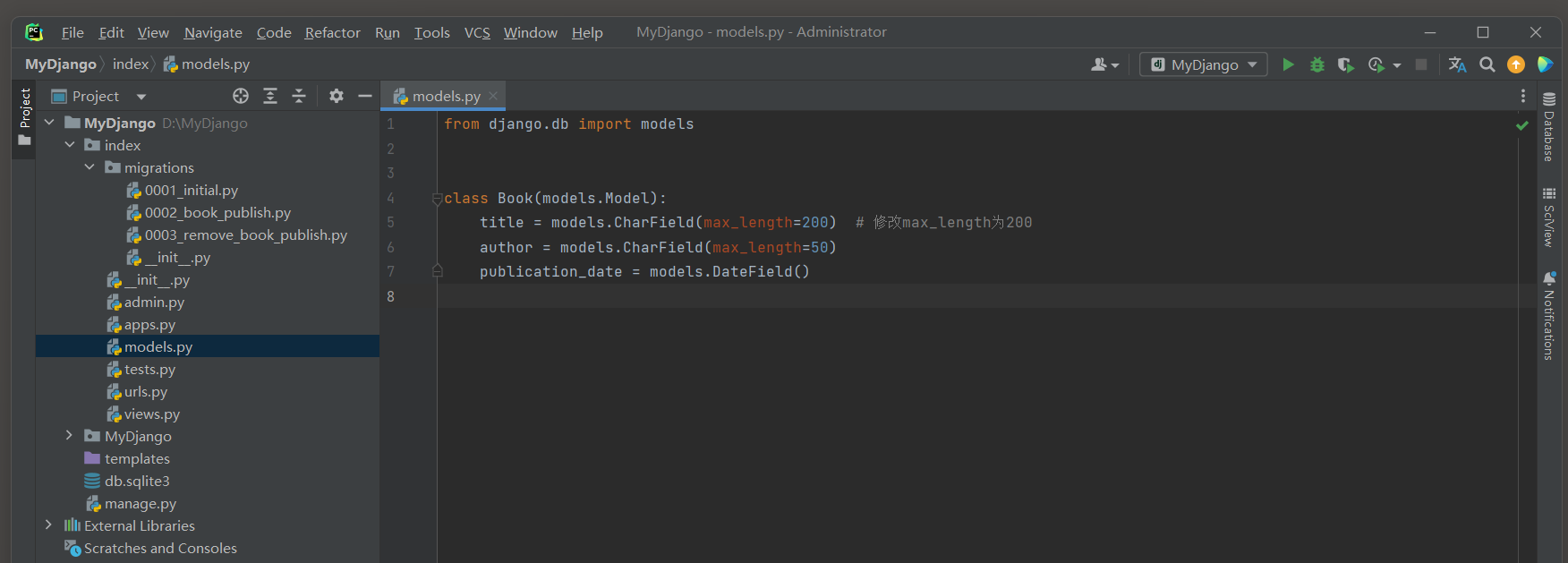The image size is (1568, 563).
Task: Collapse the index folder
Action: (70, 145)
